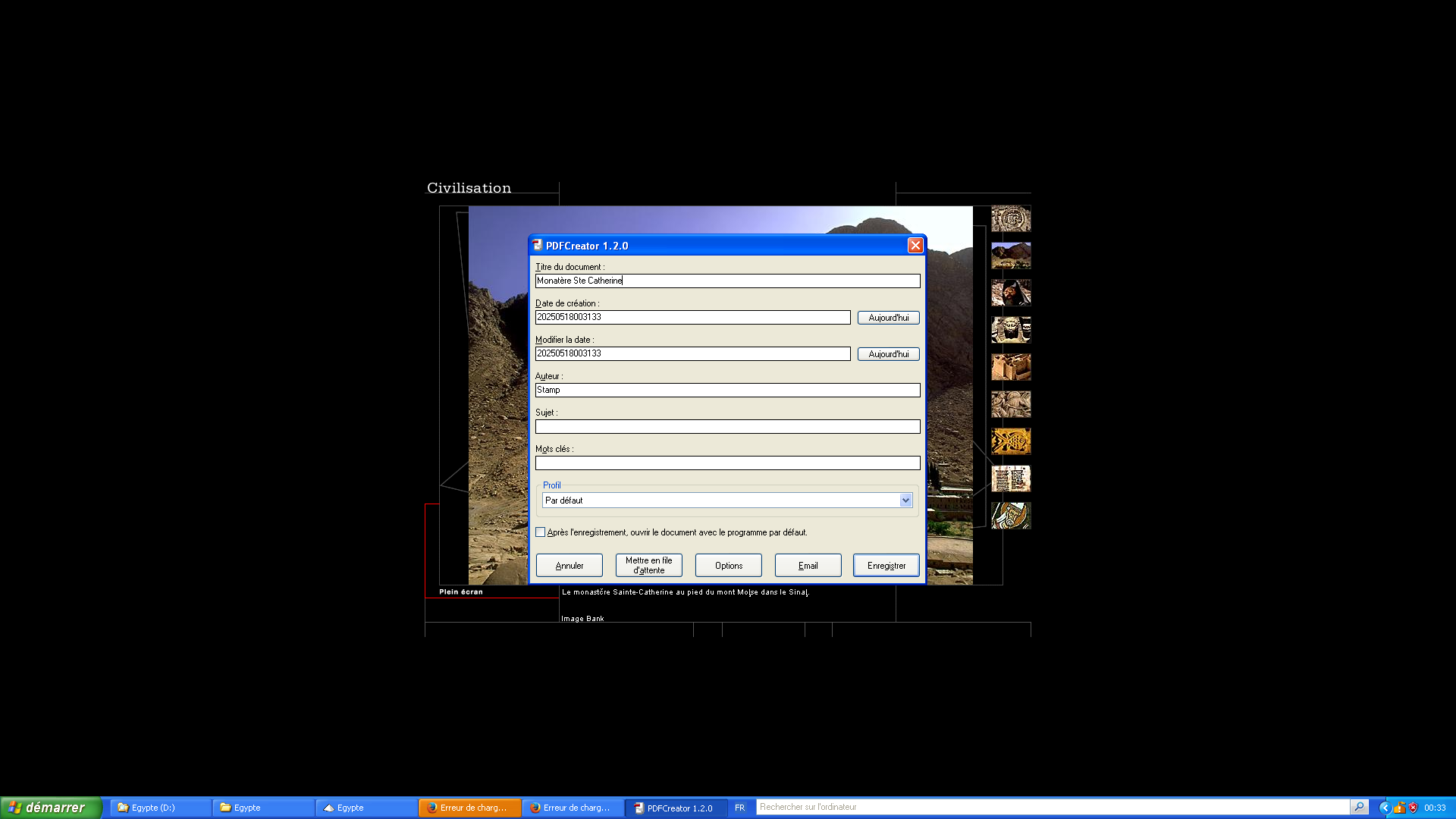Image resolution: width=1456 pixels, height=819 pixels.
Task: Click Mettre en file d'attente button
Action: pyautogui.click(x=649, y=566)
